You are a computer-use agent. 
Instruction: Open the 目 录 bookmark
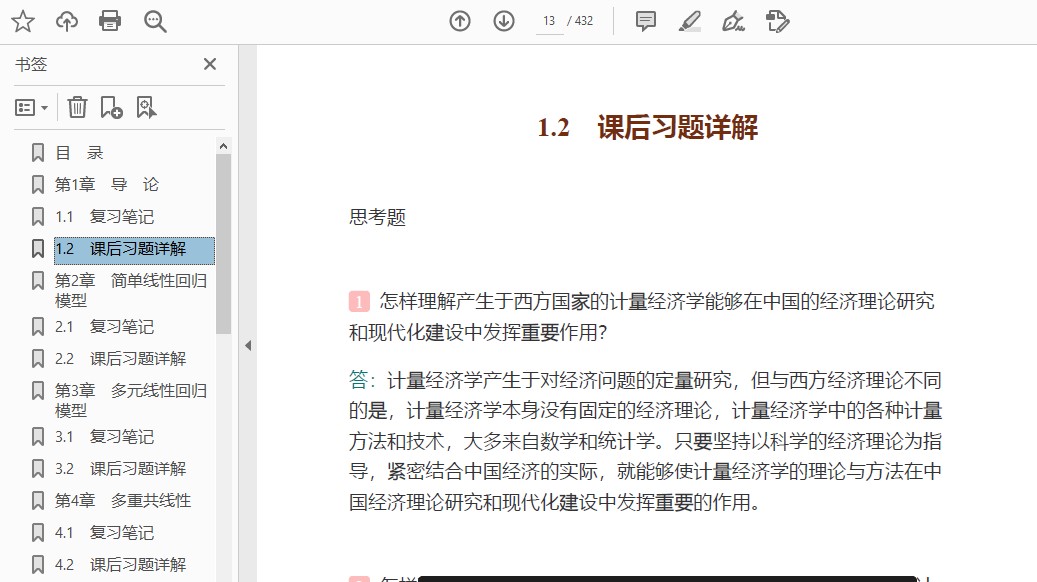click(x=79, y=153)
